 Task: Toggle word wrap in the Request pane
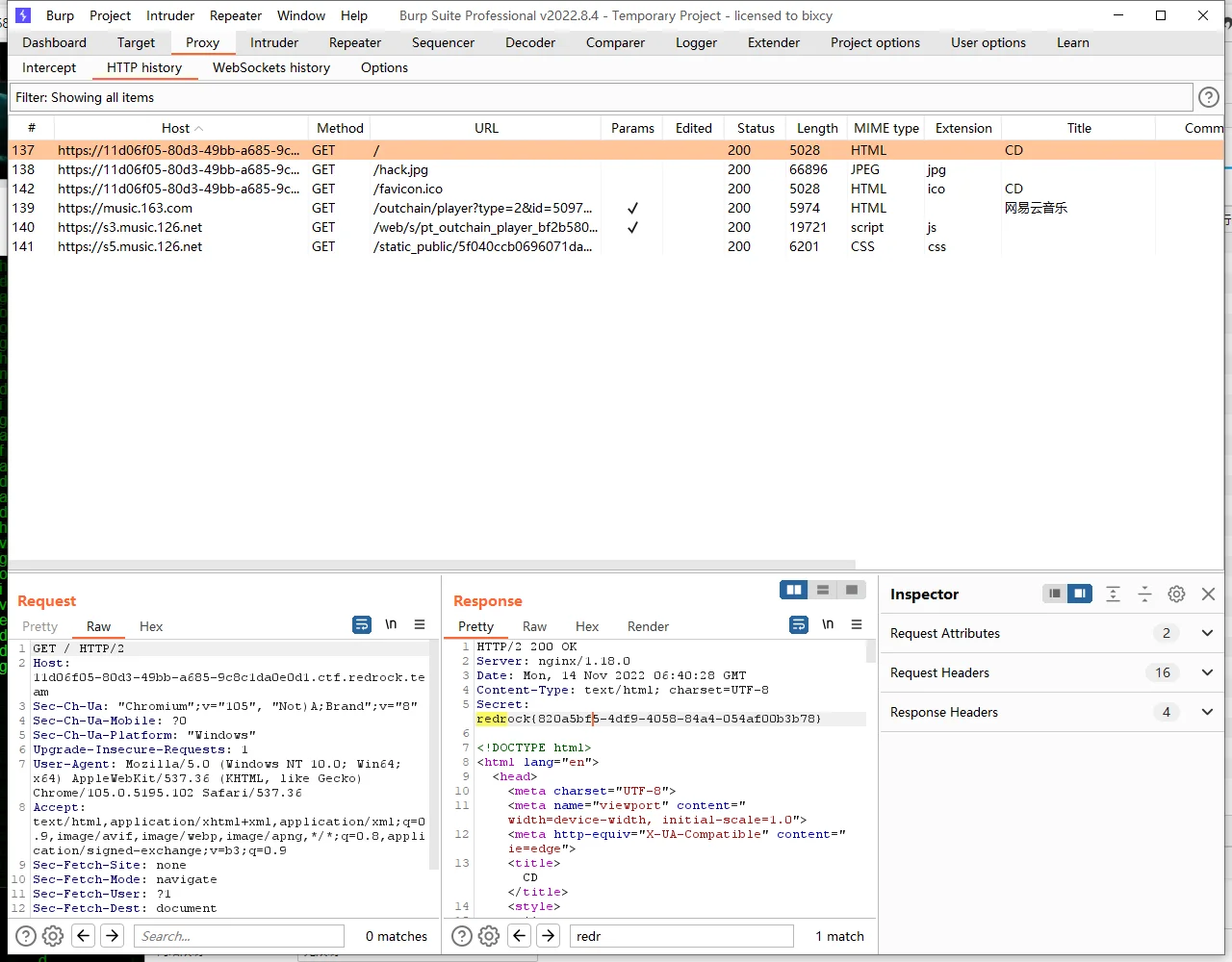[362, 624]
